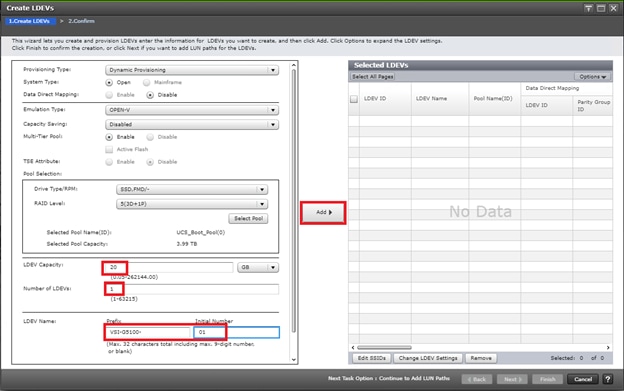Screen dimensions: 624x391
Task: Click the Remove button
Action: tap(481, 358)
